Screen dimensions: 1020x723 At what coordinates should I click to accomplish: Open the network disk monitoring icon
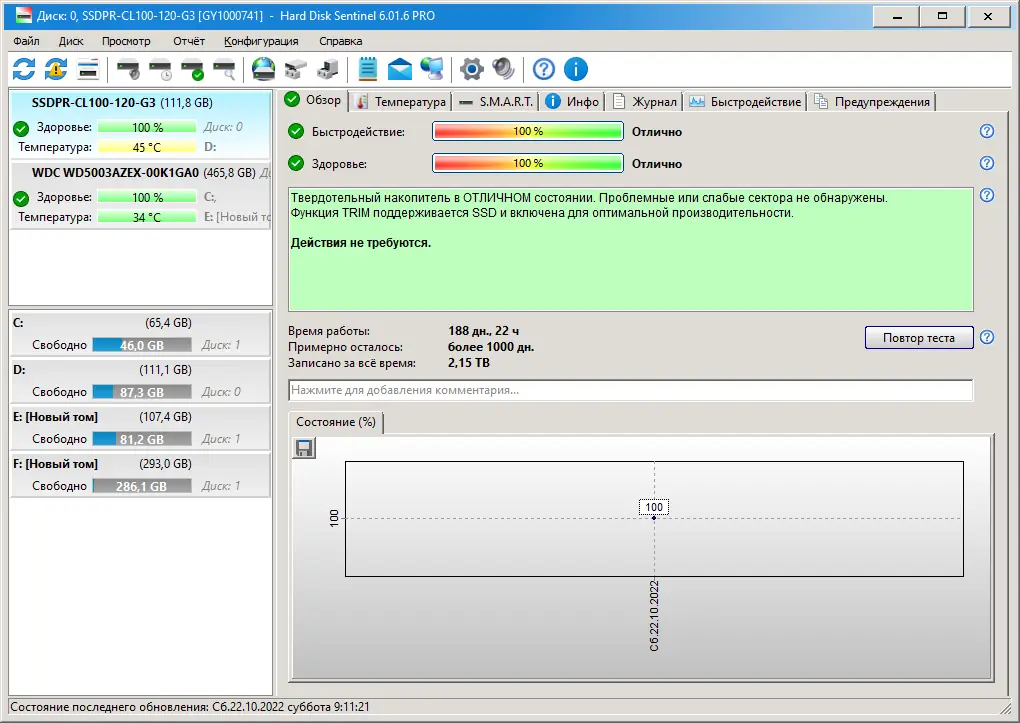(431, 69)
